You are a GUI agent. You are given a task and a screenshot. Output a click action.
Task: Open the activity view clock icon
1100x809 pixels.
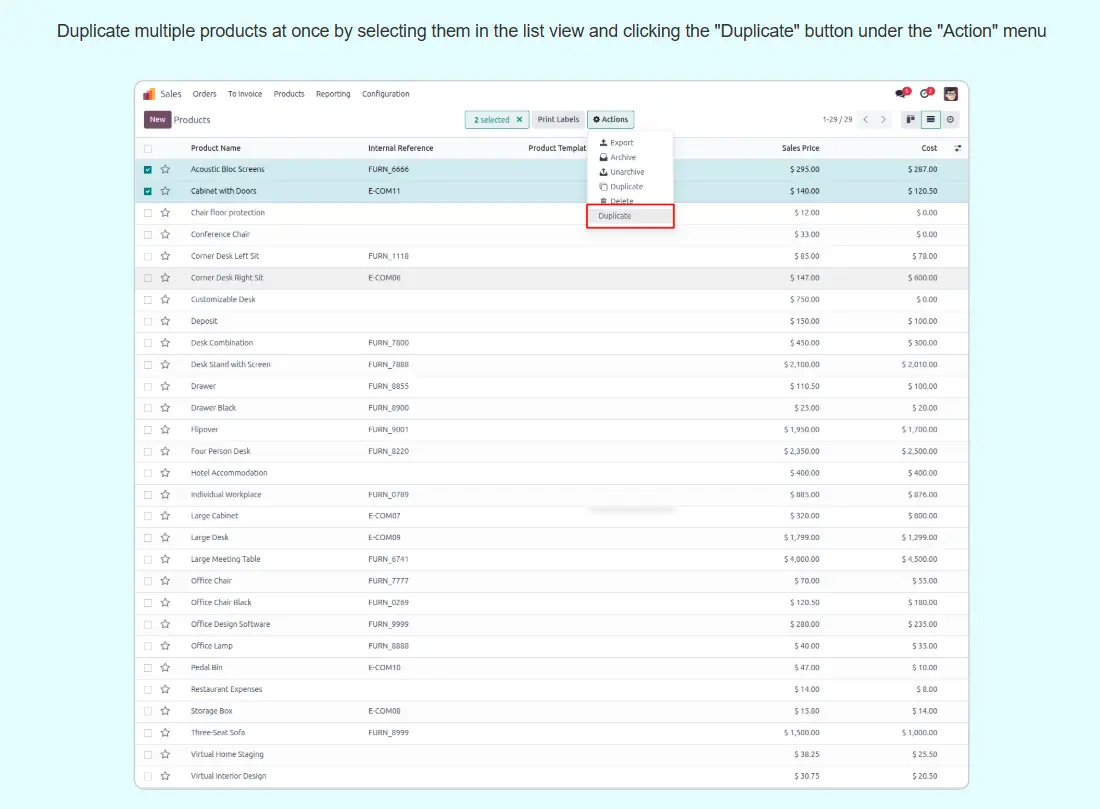(950, 120)
